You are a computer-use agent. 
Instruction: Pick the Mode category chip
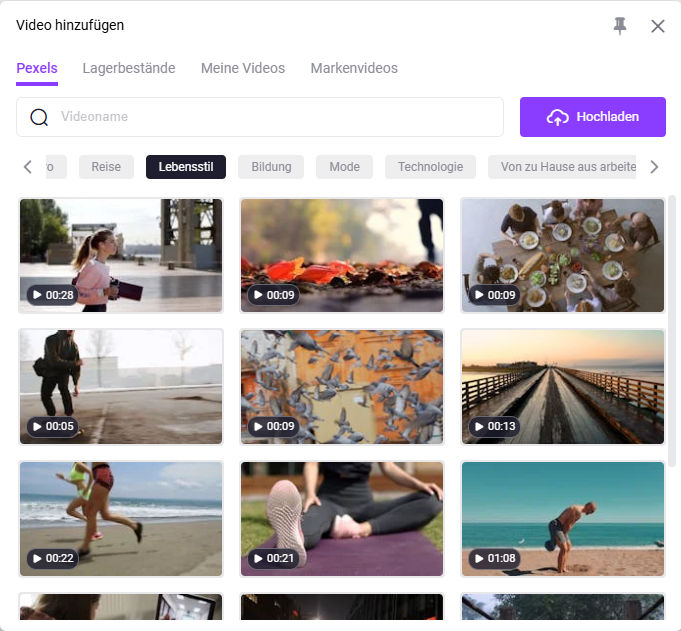click(x=344, y=167)
